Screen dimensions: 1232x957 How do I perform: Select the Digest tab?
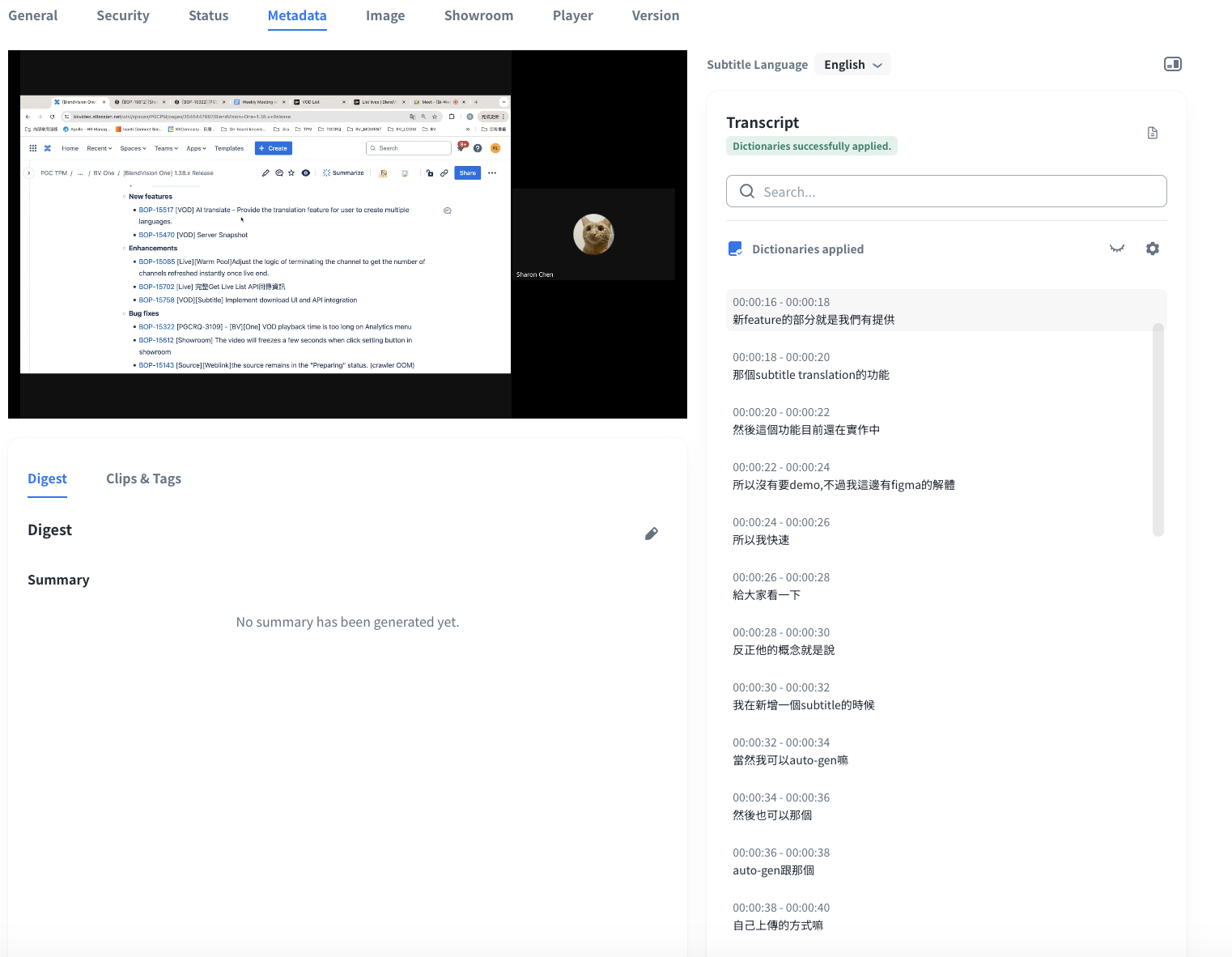tap(47, 478)
